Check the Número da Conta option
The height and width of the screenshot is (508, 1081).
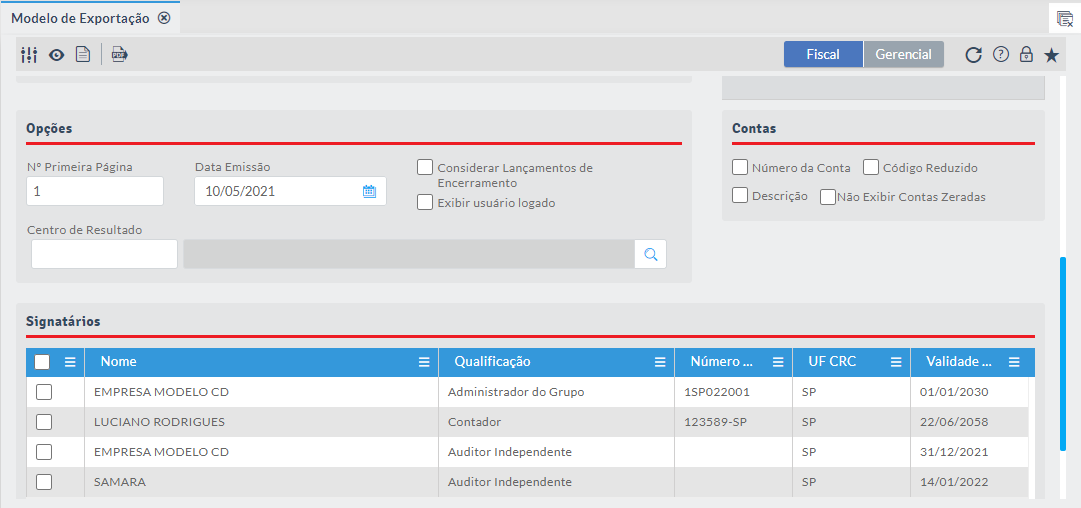tap(740, 167)
